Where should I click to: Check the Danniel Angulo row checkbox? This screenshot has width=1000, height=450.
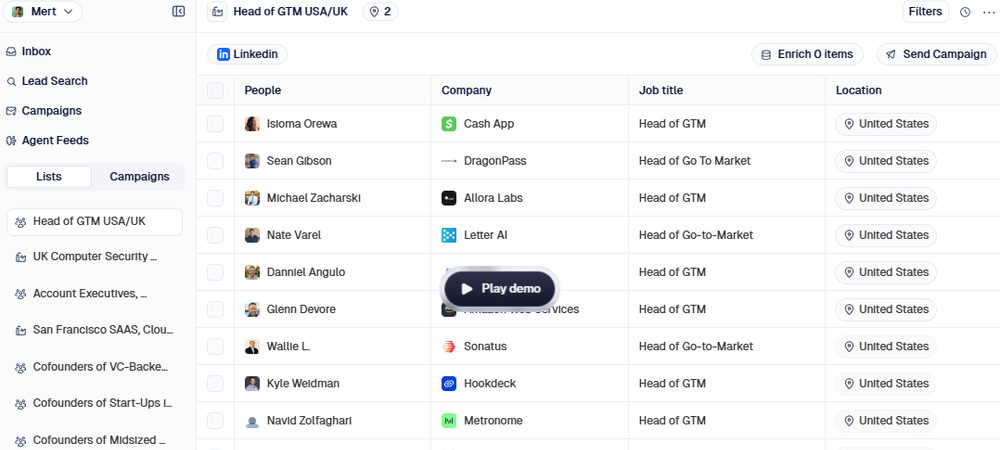216,272
